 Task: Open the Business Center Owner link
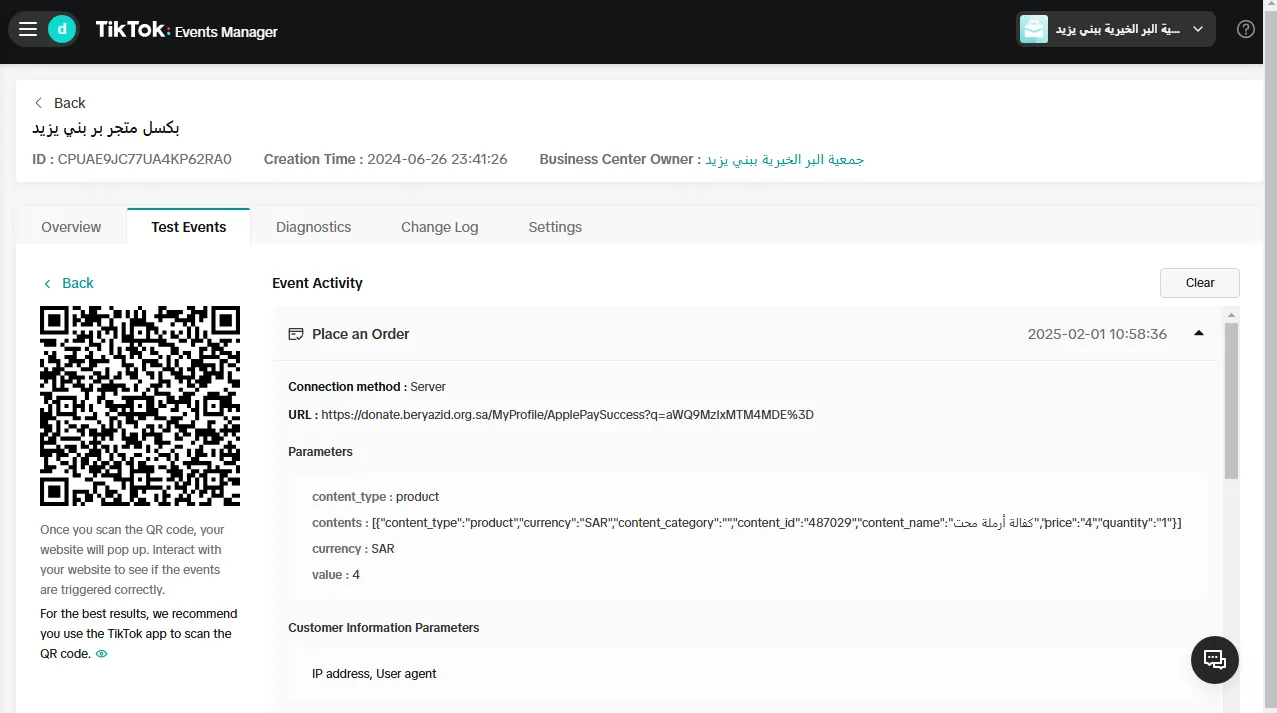pyautogui.click(x=785, y=159)
